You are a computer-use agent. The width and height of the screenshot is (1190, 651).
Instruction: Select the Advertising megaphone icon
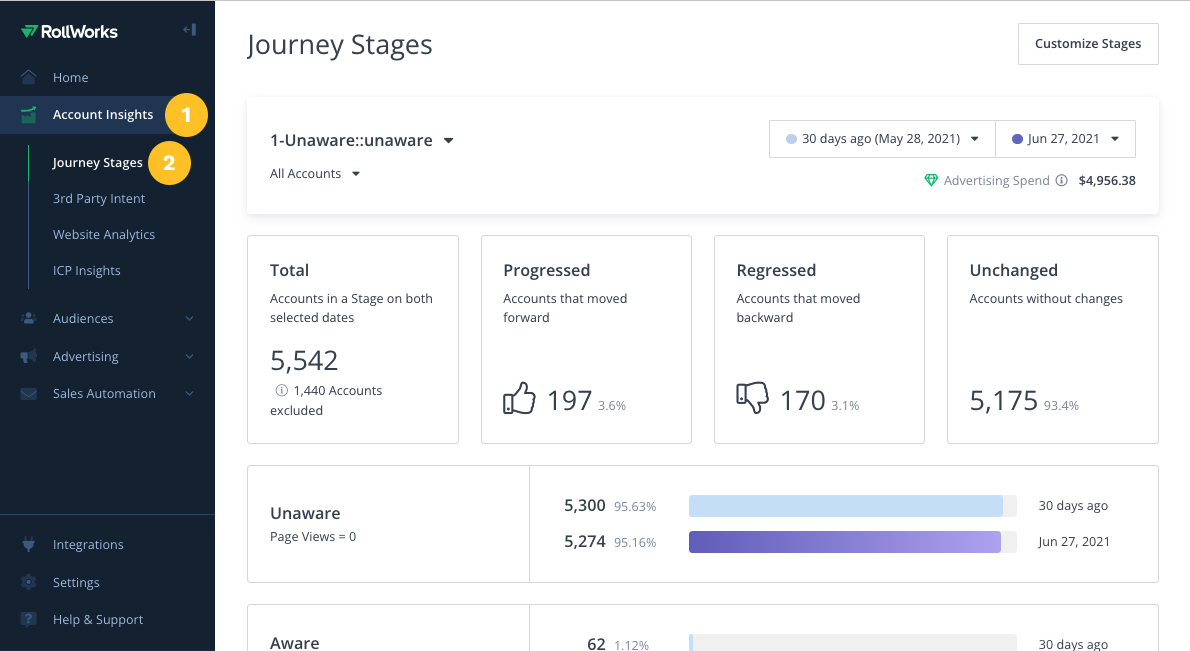31,356
